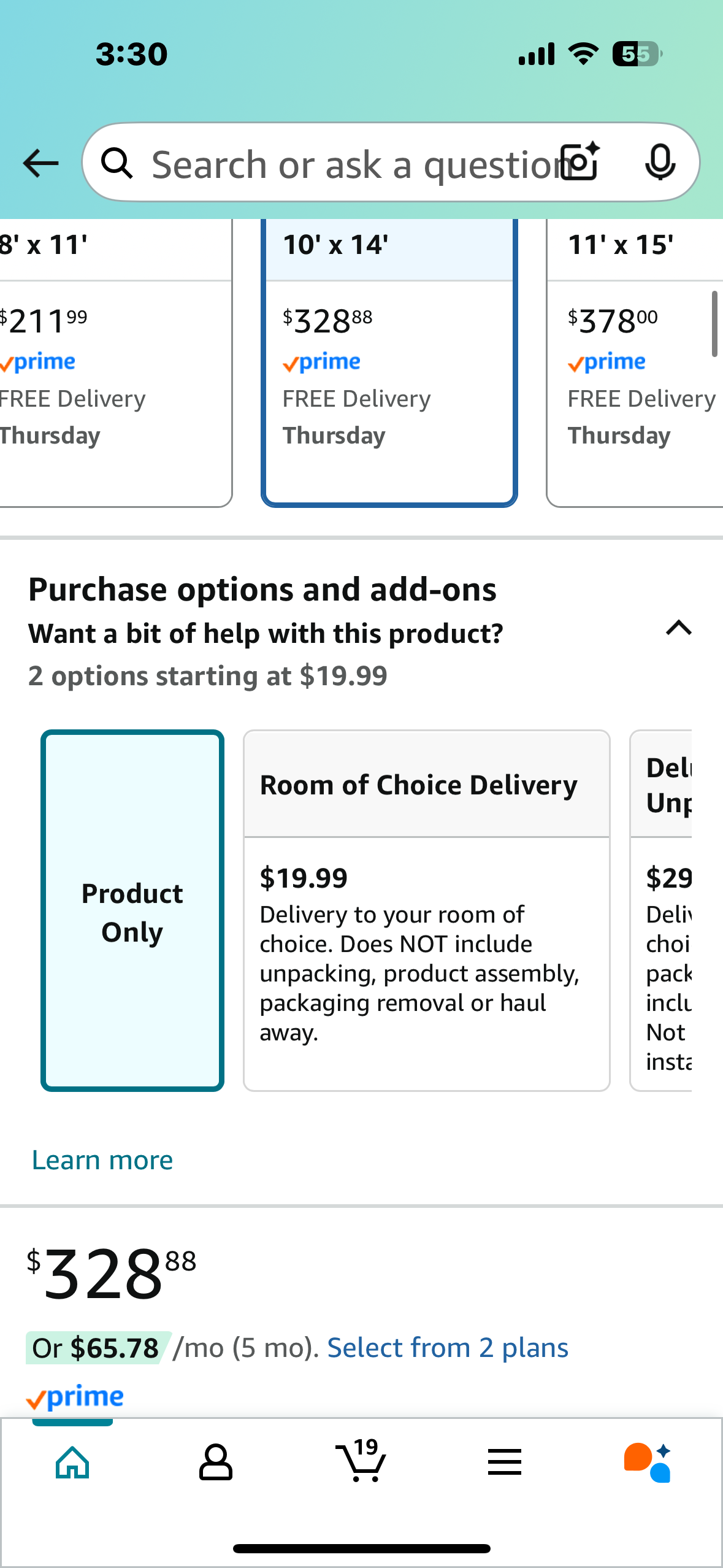The height and width of the screenshot is (1568, 723).
Task: Tap the Purchase options and add-ons heading
Action: click(x=262, y=590)
